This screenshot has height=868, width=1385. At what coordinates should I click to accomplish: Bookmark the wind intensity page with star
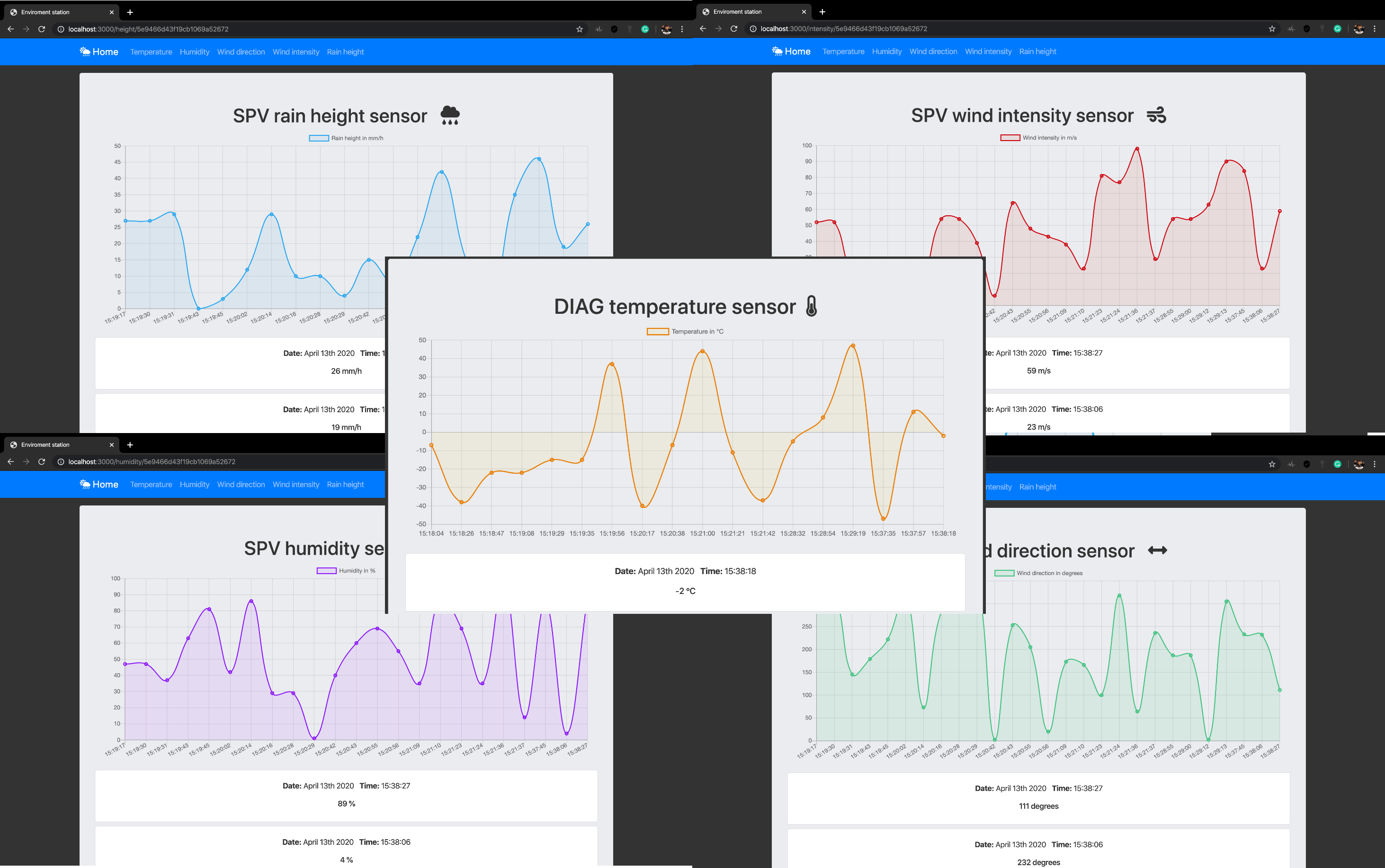click(x=1272, y=28)
